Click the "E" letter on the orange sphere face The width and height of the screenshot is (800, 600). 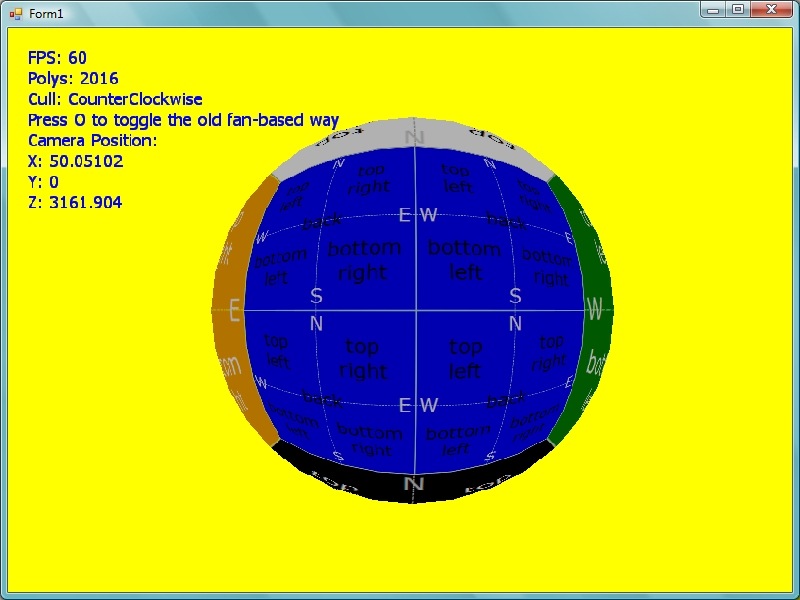[x=234, y=310]
